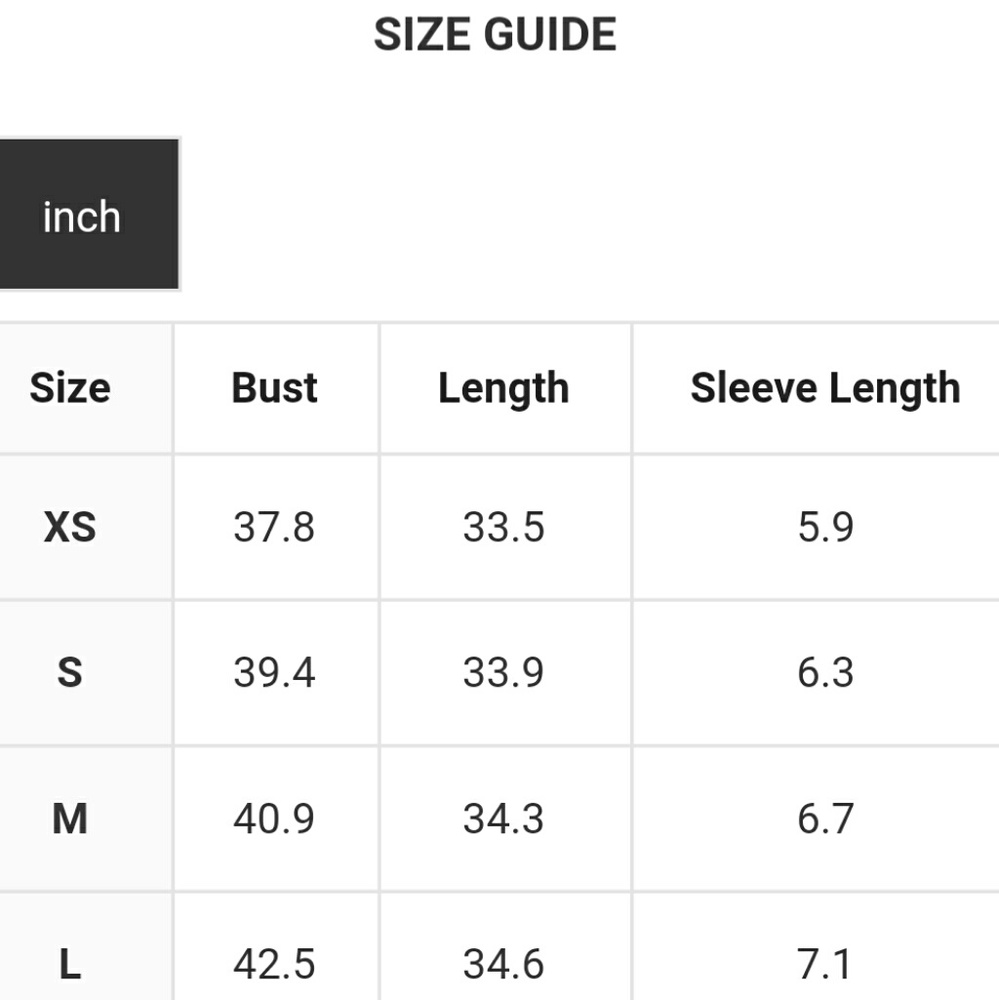Click XS sleeve length value 5.9
Viewport: 999px width, 1000px height.
pos(825,527)
